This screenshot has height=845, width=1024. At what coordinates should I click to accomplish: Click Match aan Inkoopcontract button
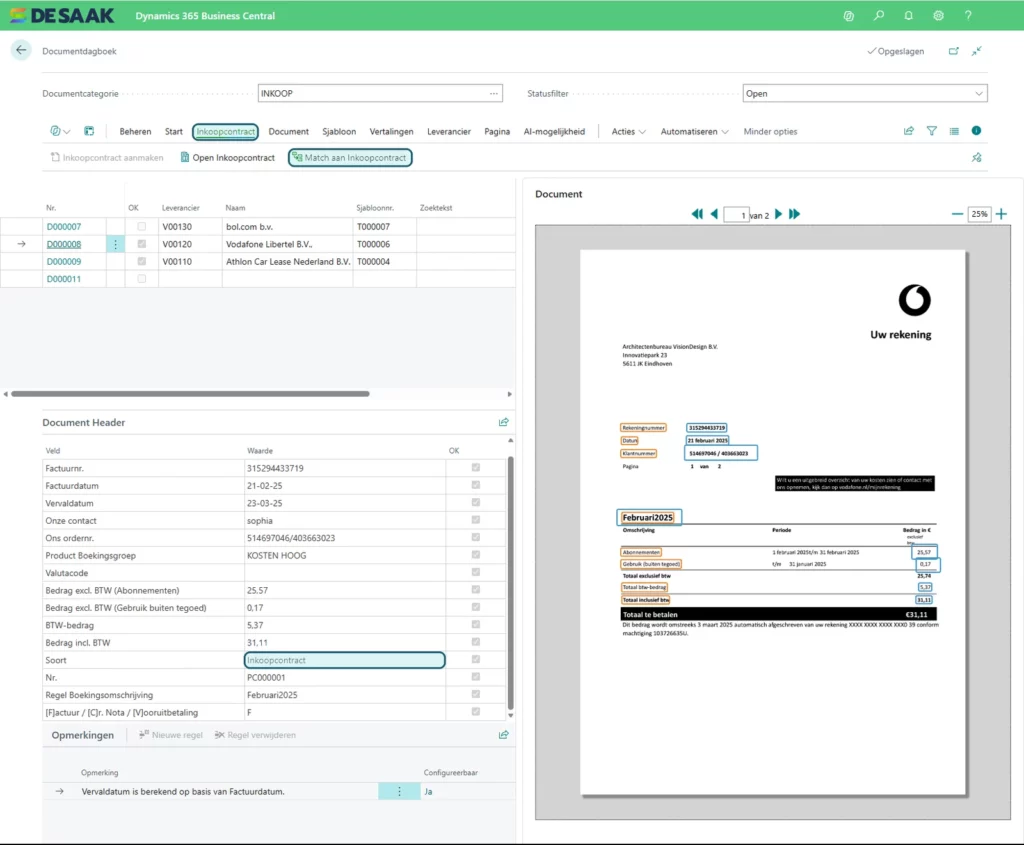coord(350,157)
